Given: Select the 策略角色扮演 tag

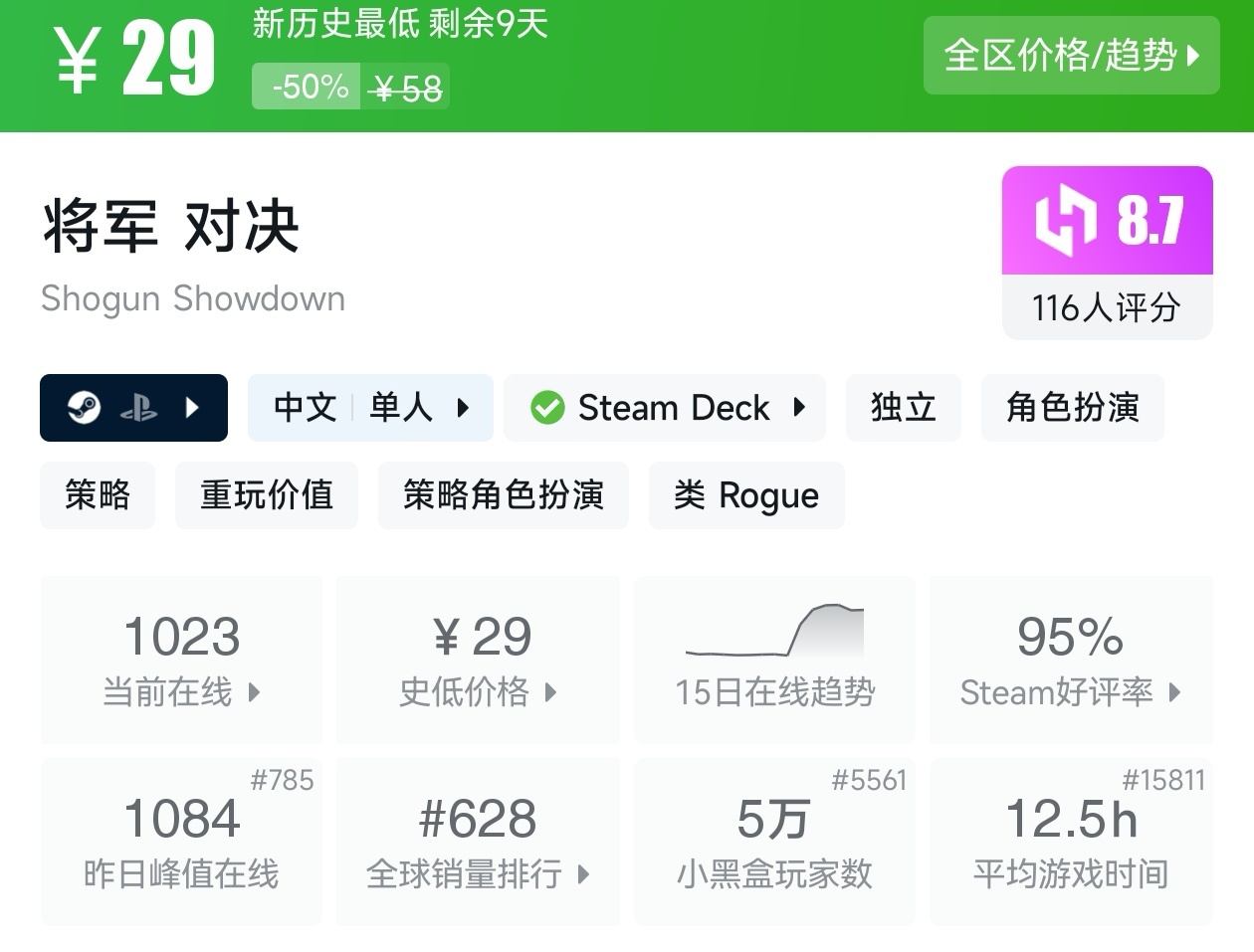Looking at the screenshot, I should coord(503,495).
